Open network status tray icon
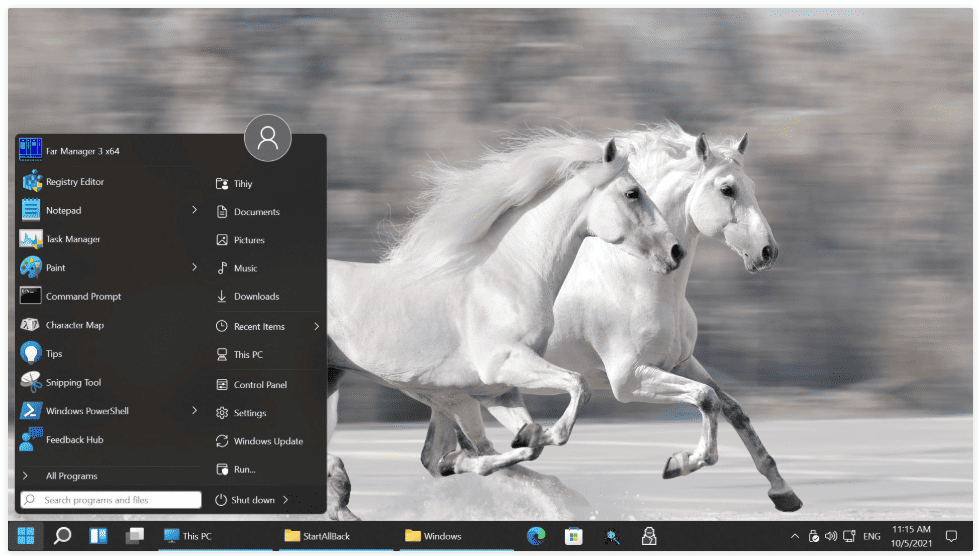This screenshot has width=979, height=556. (x=849, y=536)
